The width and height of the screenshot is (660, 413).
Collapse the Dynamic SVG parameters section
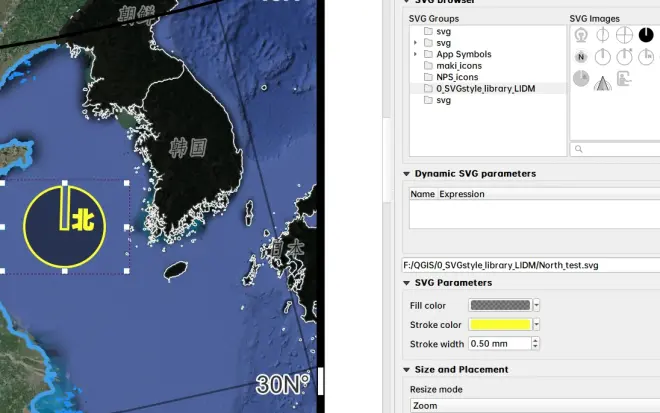click(x=407, y=174)
